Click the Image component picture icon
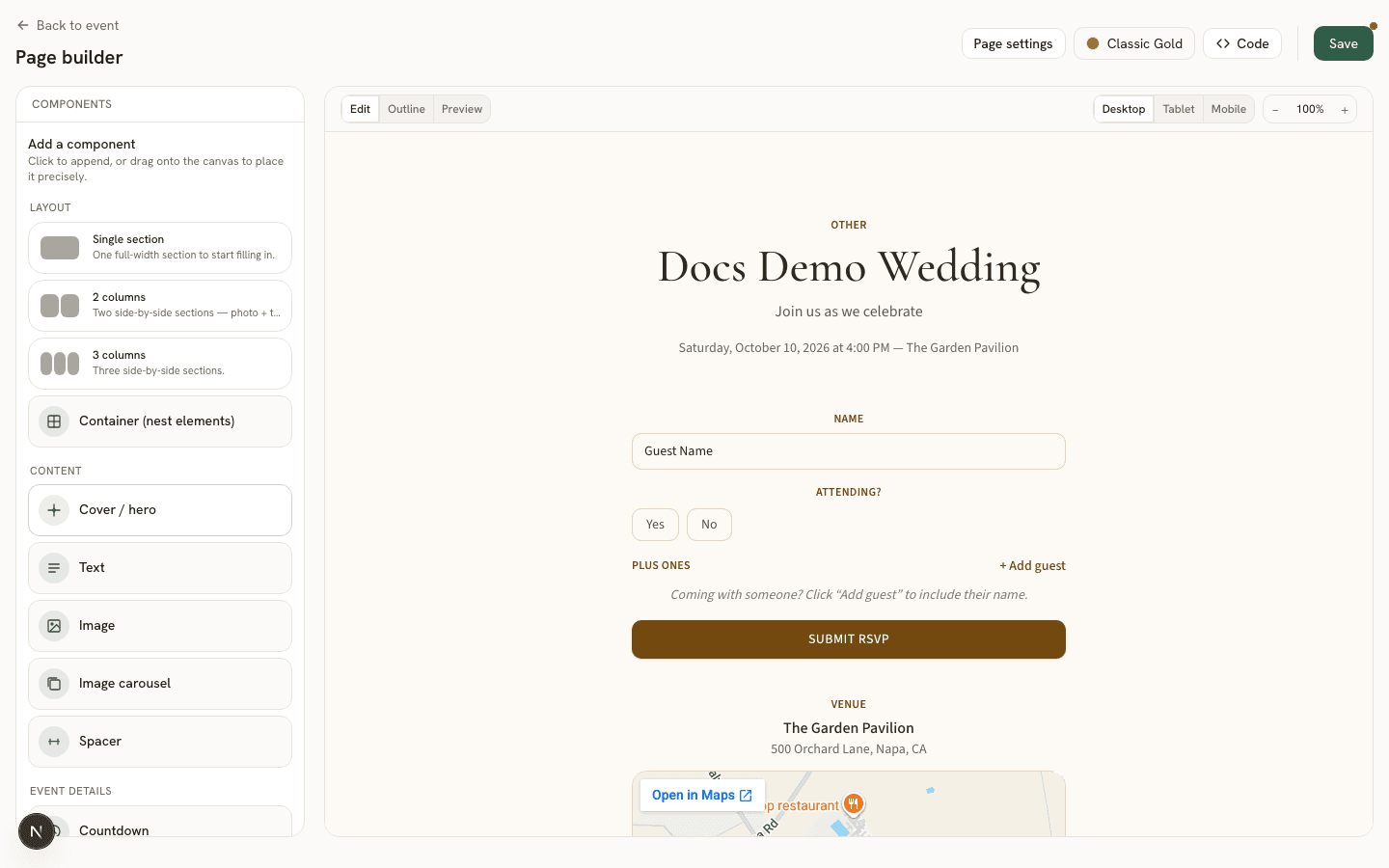The height and width of the screenshot is (868, 1389). (54, 626)
